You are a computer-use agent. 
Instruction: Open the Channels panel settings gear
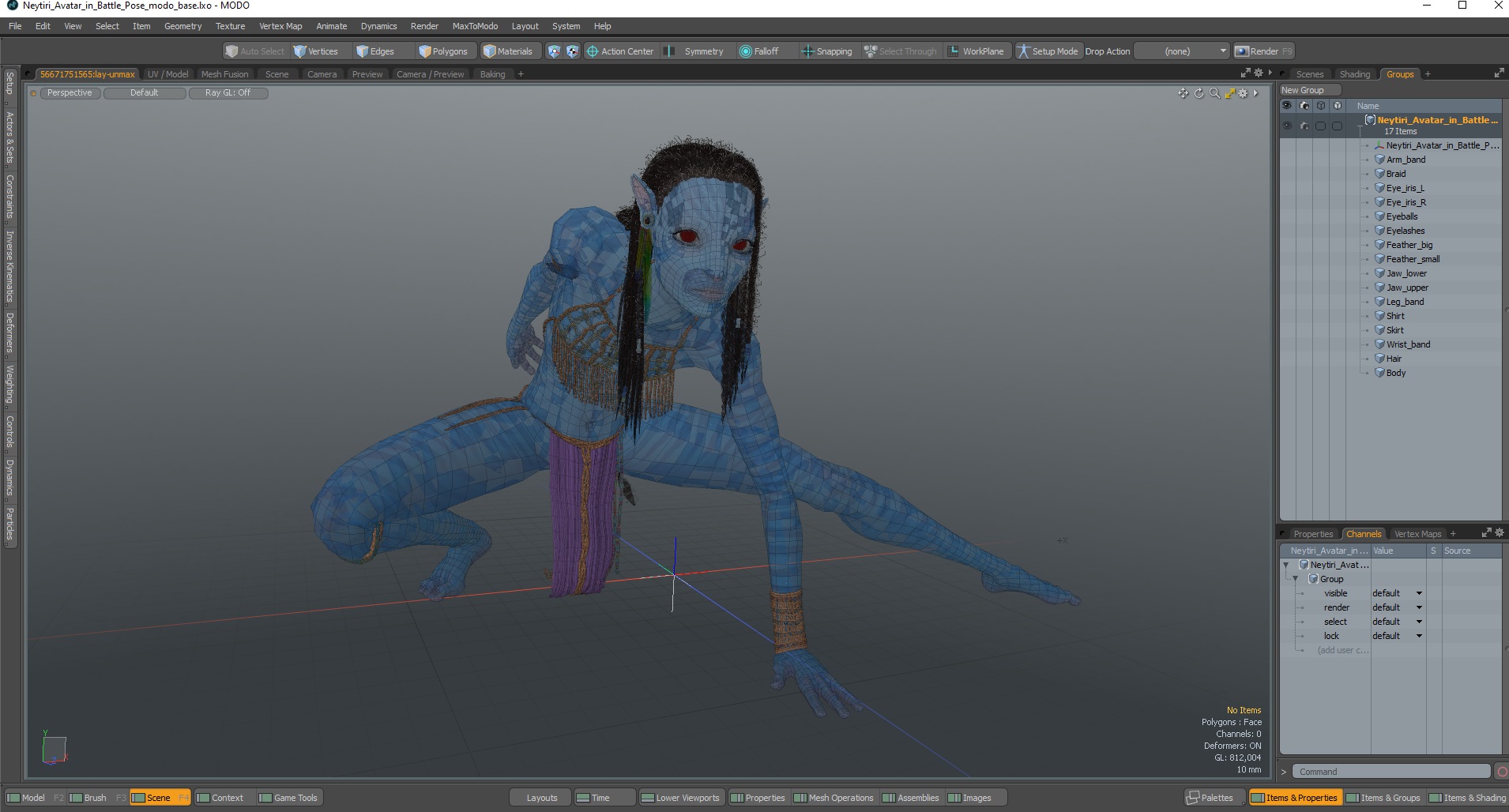click(1500, 533)
